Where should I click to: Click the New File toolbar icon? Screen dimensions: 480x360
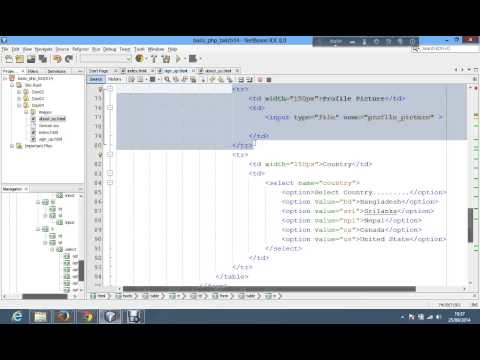click(x=9, y=59)
